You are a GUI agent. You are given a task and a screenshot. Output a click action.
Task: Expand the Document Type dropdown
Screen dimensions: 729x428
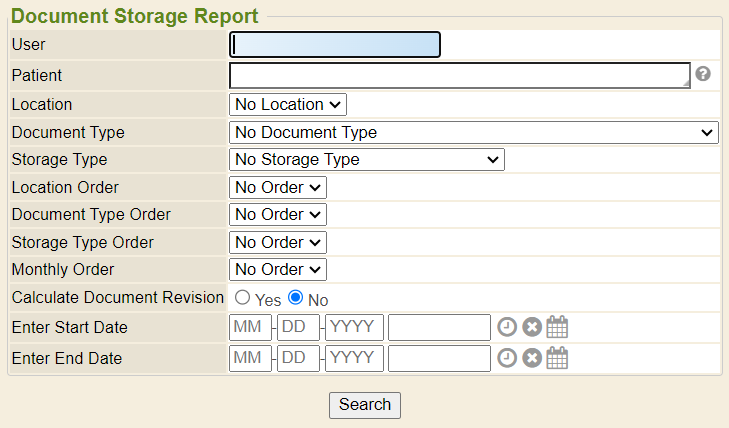[473, 132]
